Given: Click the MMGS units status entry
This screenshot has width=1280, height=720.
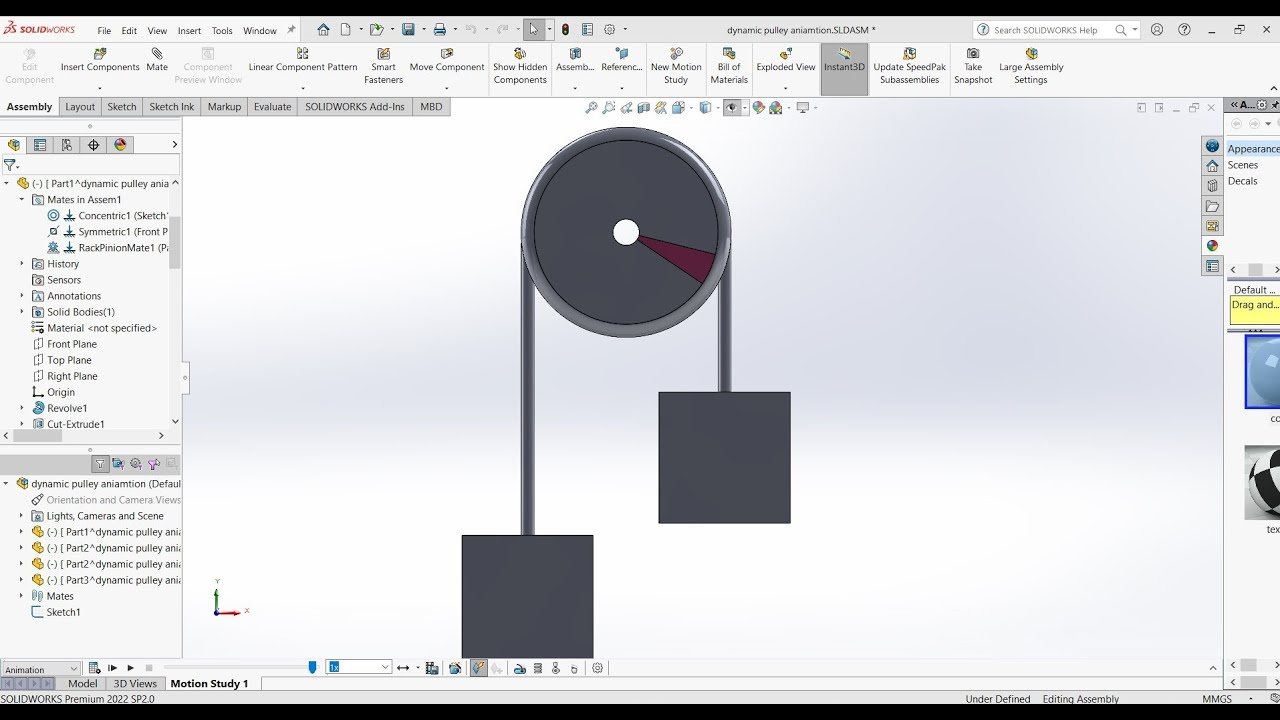Looking at the screenshot, I should pos(1217,699).
